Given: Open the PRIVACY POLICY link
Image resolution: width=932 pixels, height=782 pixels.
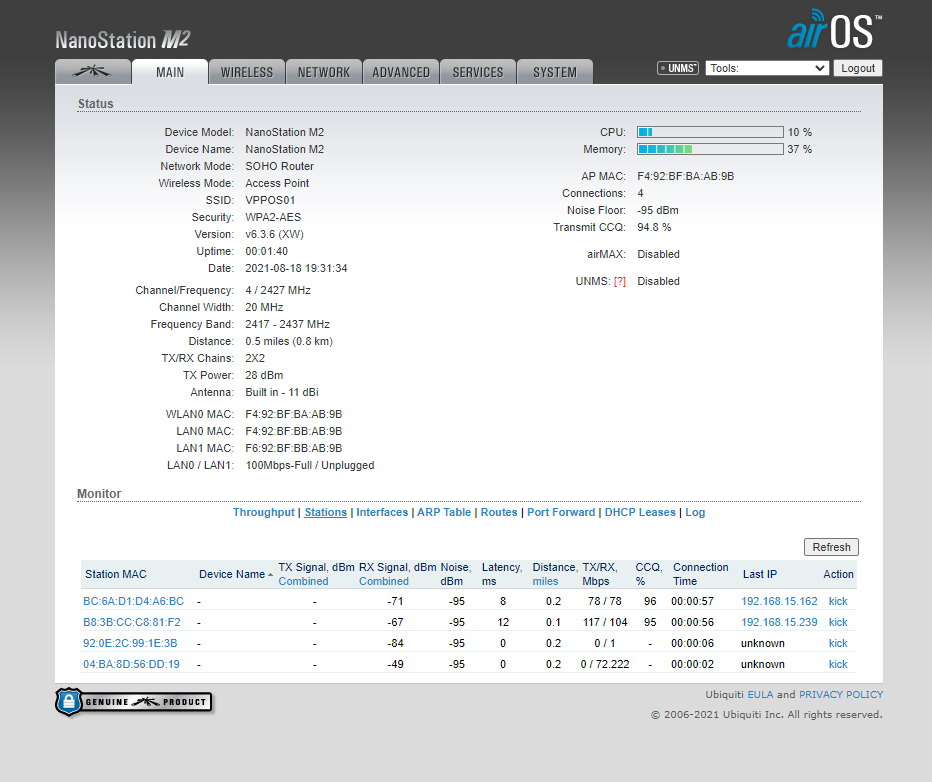Looking at the screenshot, I should 840,694.
